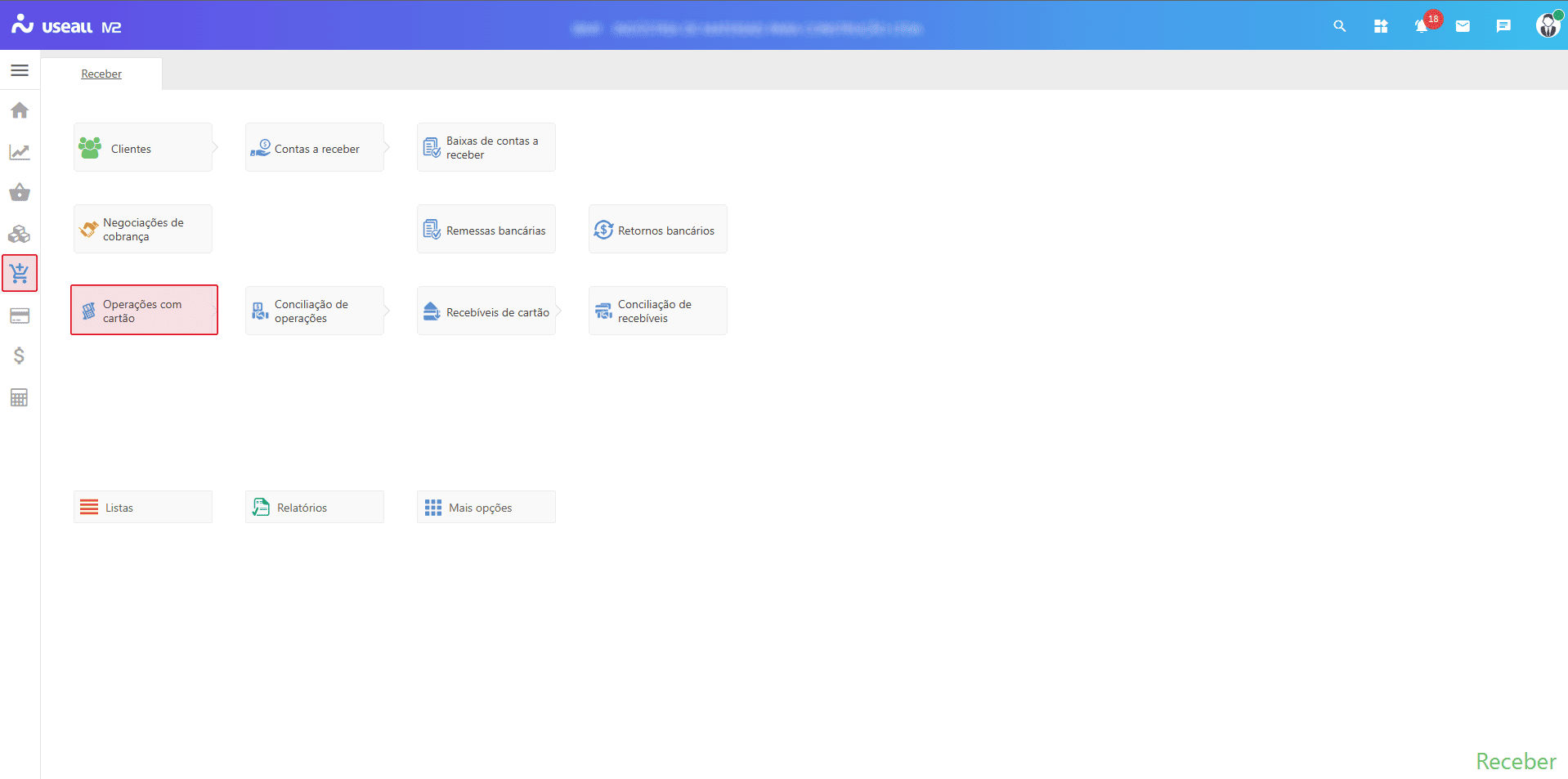
Task: Go to the Home sidebar icon
Action: [x=20, y=110]
